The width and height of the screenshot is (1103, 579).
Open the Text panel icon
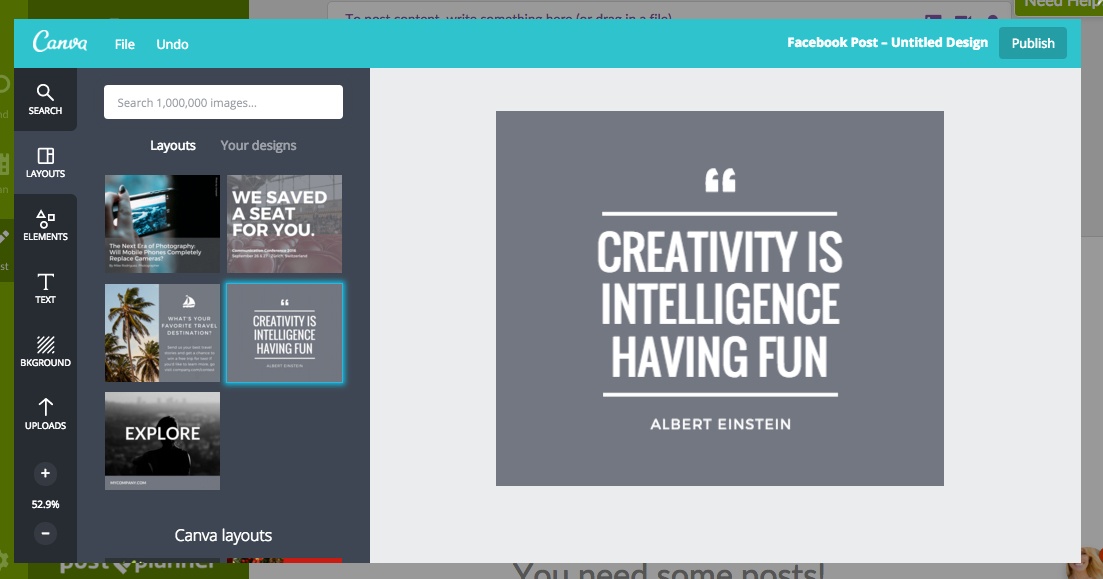point(45,288)
